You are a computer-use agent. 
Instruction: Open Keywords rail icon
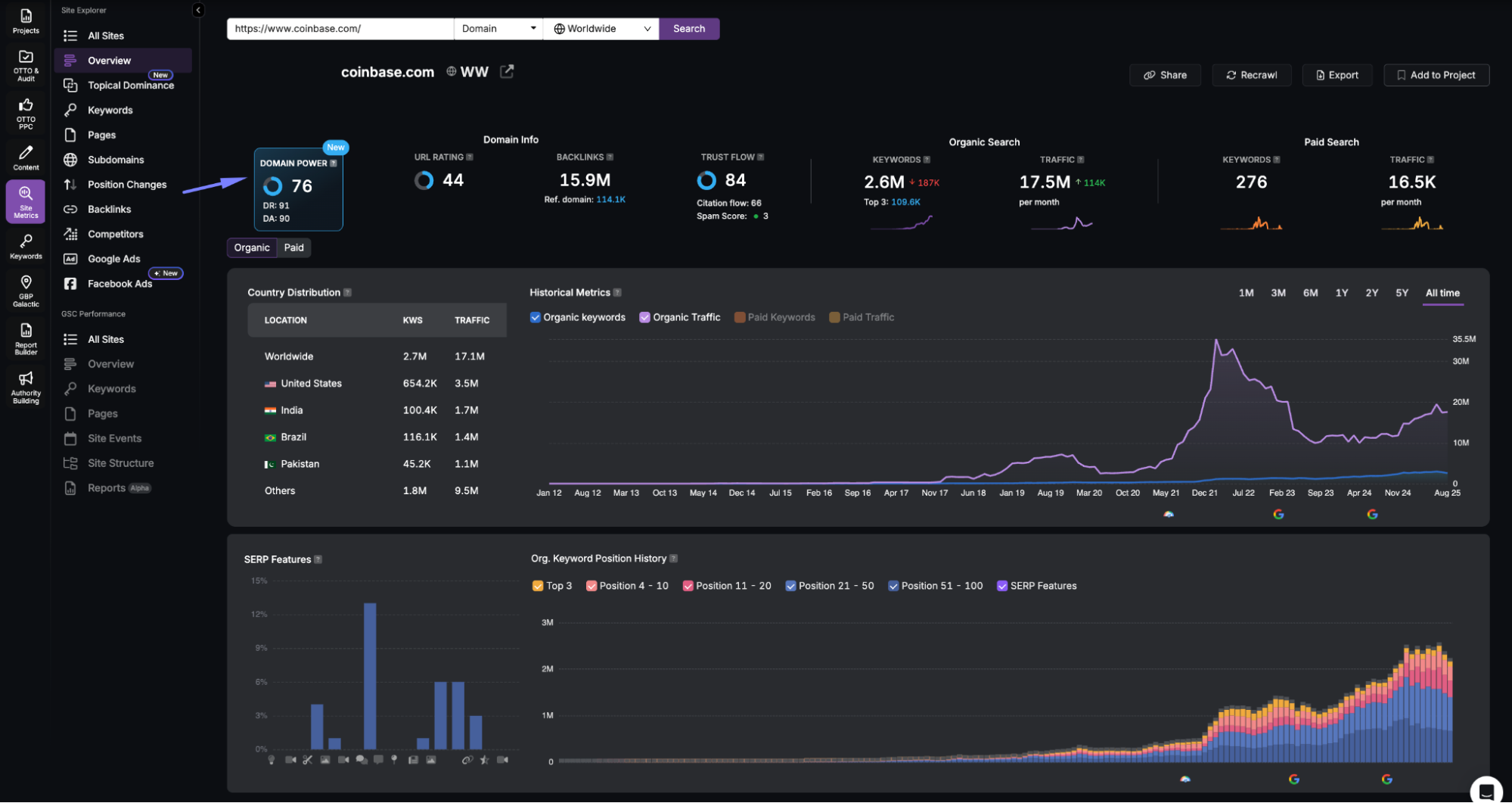(x=26, y=246)
